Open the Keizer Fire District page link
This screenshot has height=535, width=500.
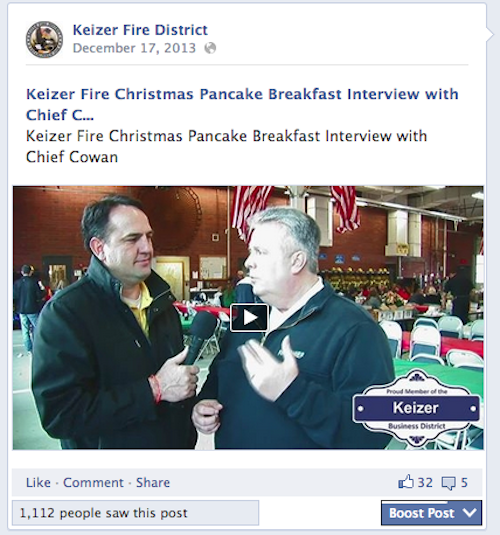(x=140, y=30)
